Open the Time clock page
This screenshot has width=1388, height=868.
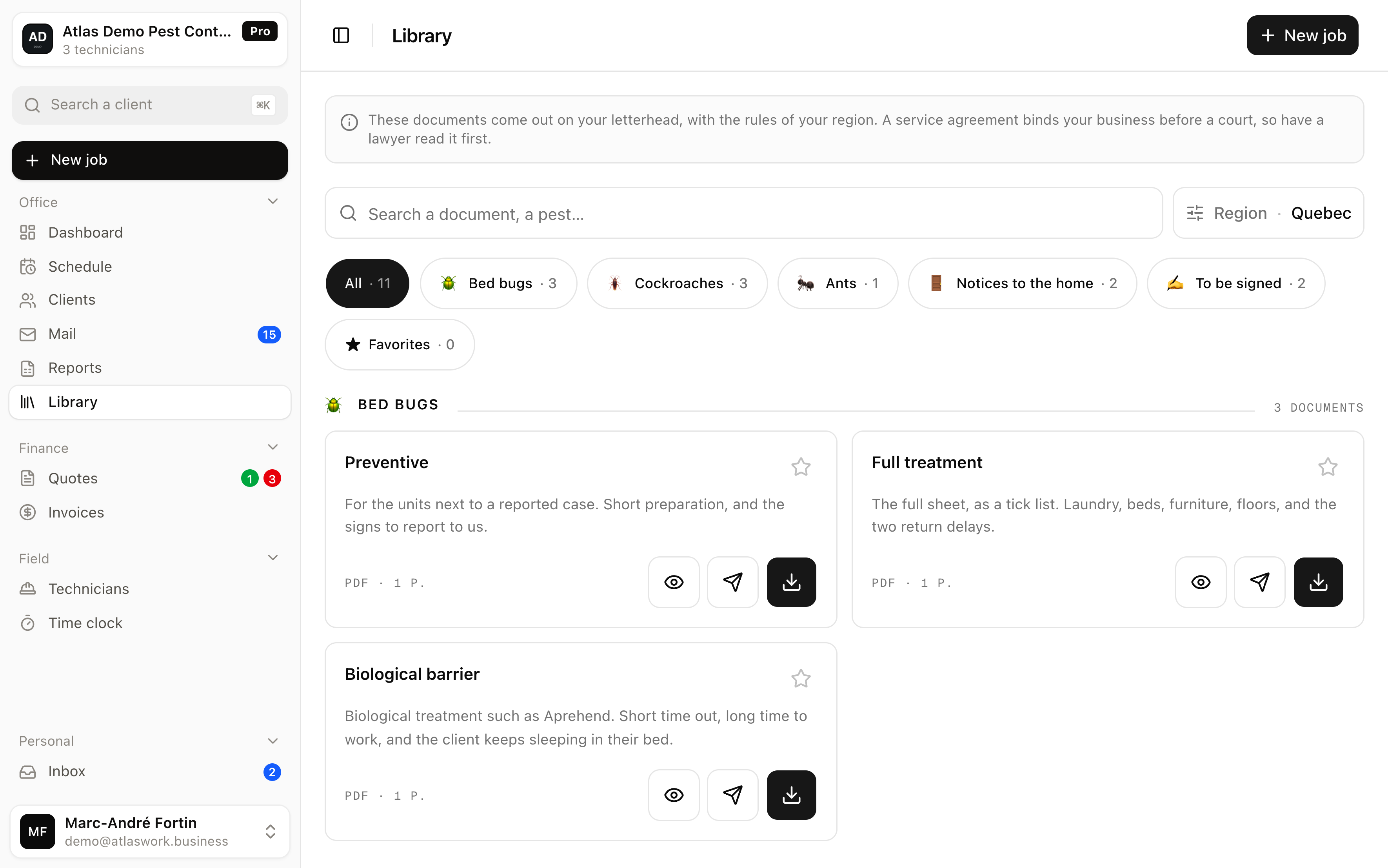tap(85, 623)
